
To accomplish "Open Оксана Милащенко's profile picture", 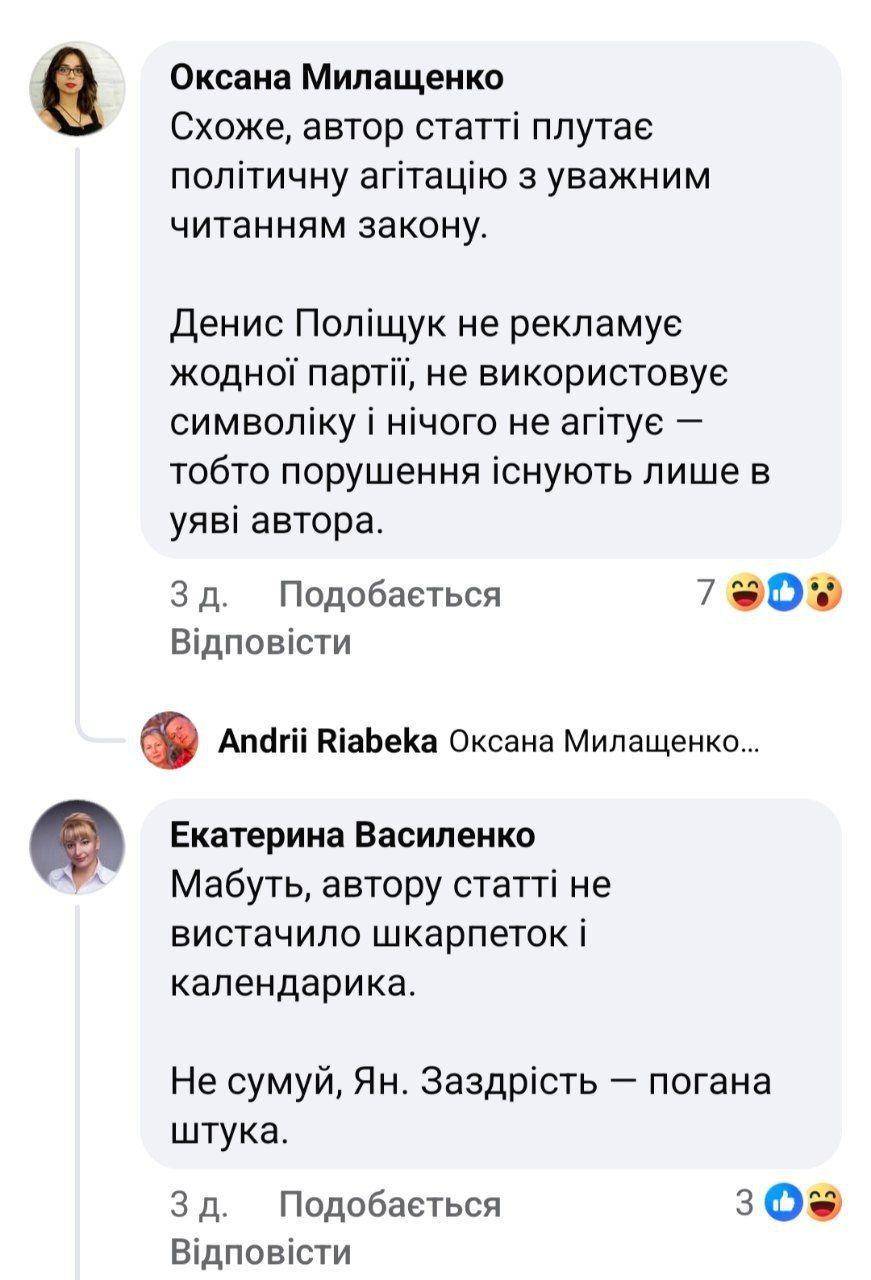I will coord(81,88).
